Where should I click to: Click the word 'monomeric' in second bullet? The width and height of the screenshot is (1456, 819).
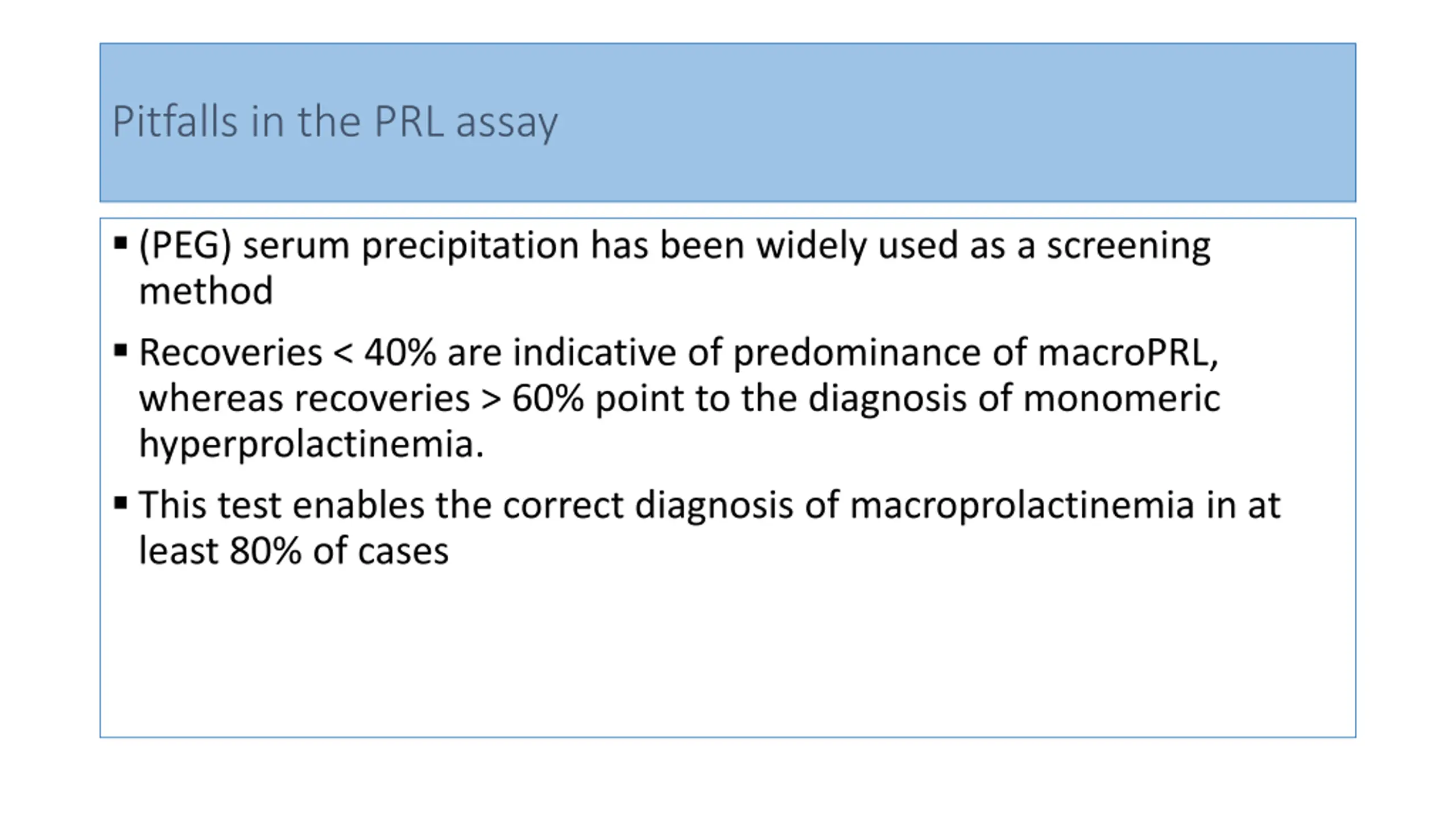coord(1122,398)
